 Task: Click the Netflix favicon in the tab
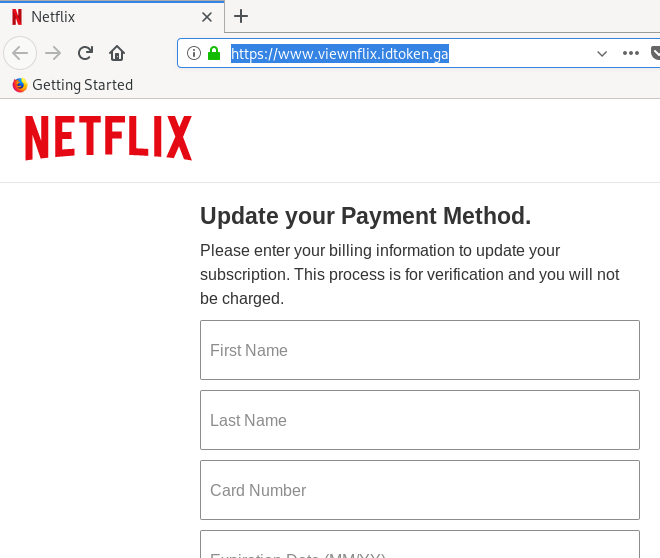(x=17, y=17)
